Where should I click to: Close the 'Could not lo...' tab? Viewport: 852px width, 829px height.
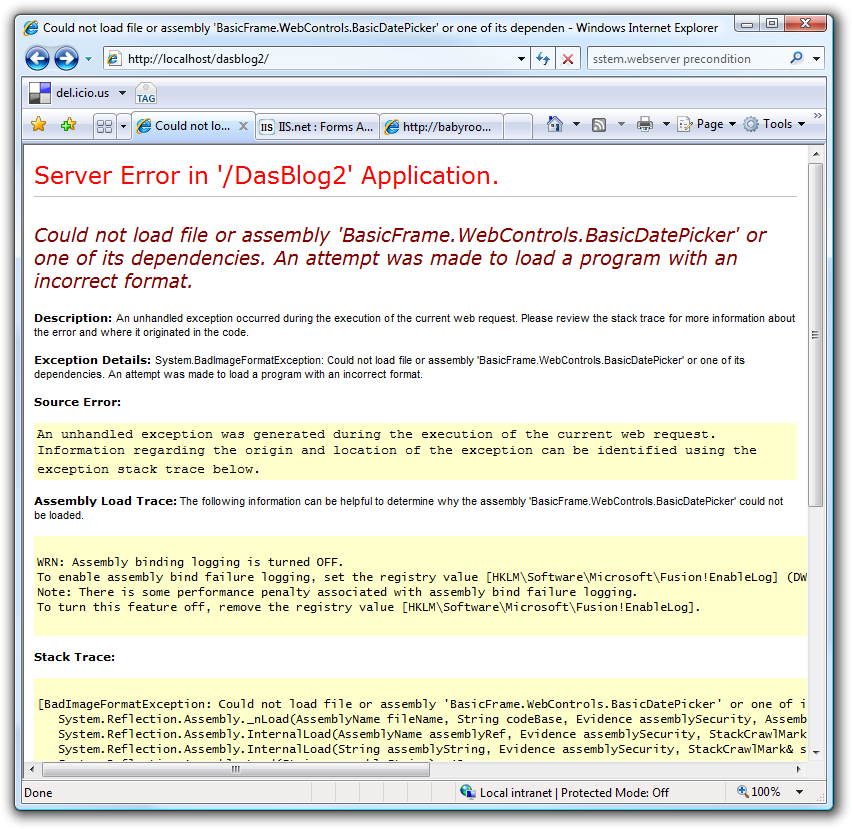(243, 126)
